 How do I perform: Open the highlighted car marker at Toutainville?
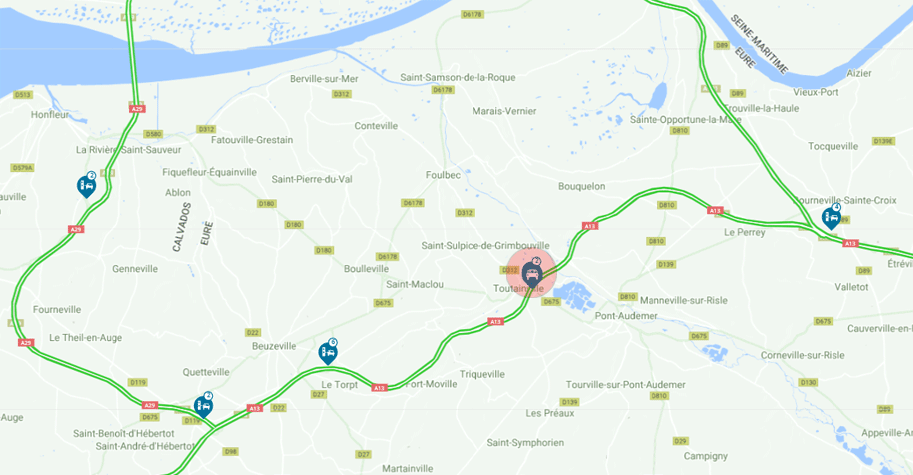tap(532, 272)
